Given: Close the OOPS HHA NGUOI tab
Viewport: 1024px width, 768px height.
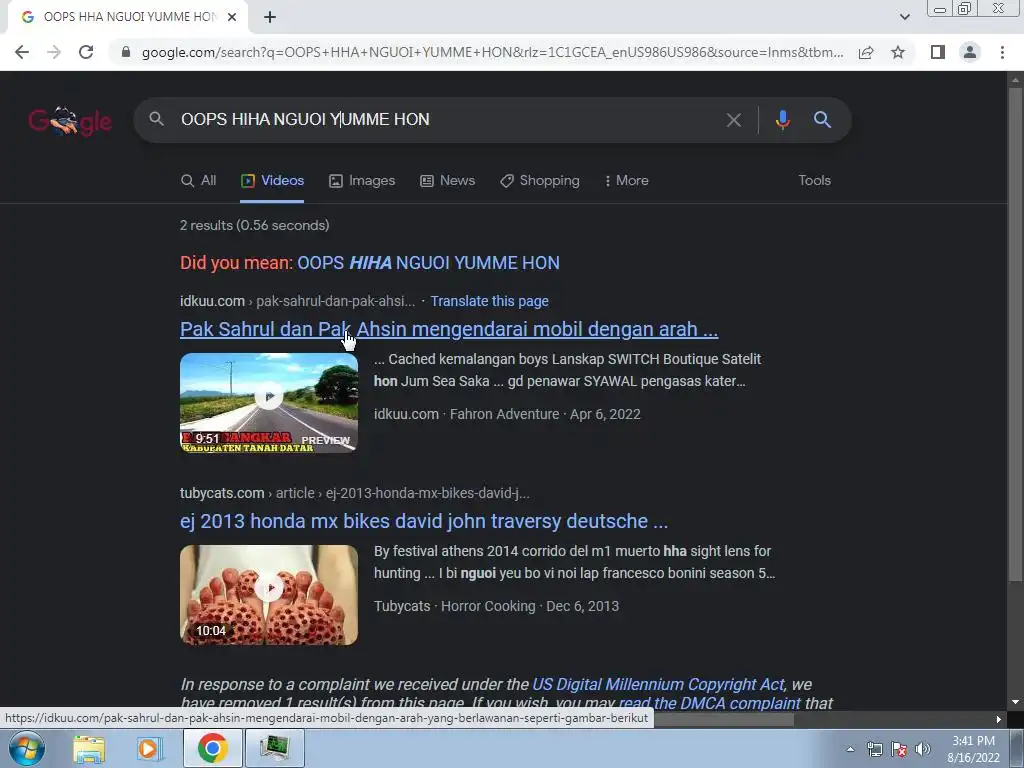Looking at the screenshot, I should 232,17.
